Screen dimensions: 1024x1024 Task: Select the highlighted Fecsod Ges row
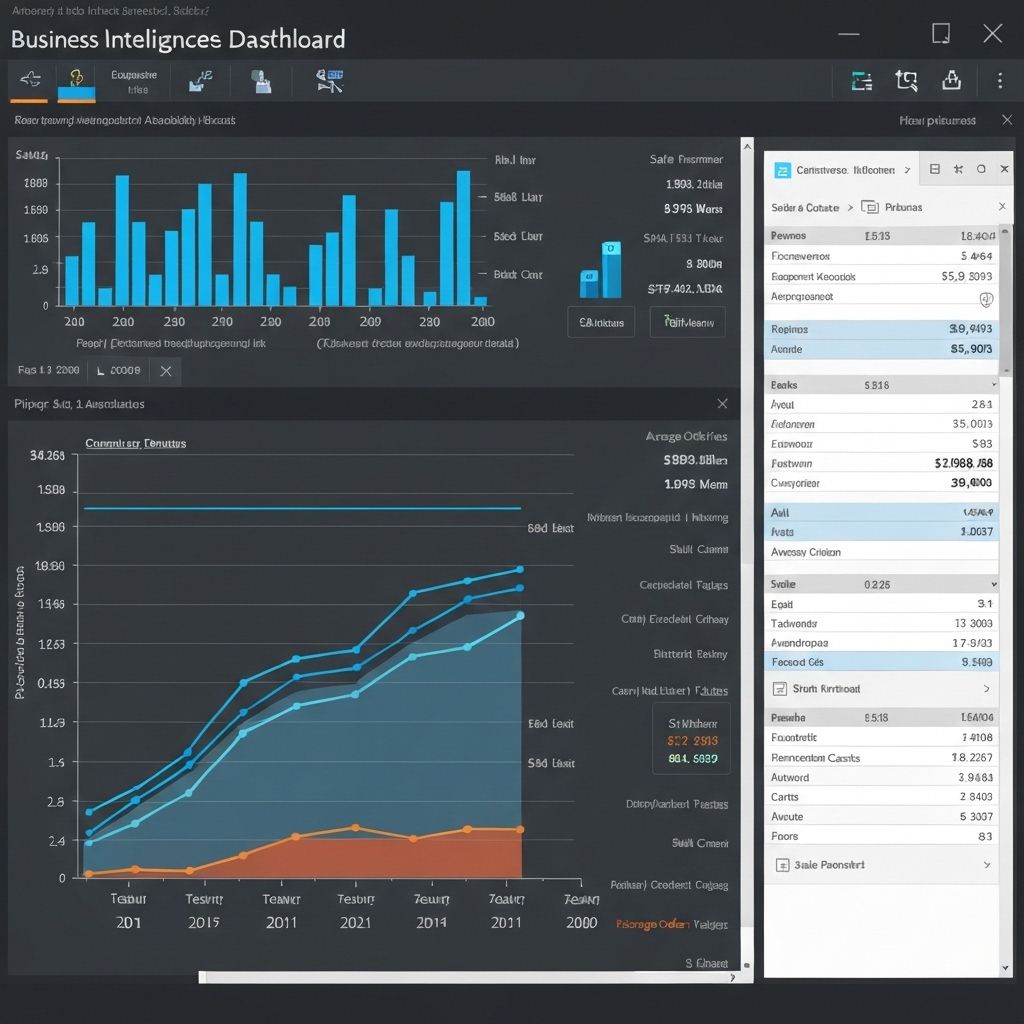(880, 661)
